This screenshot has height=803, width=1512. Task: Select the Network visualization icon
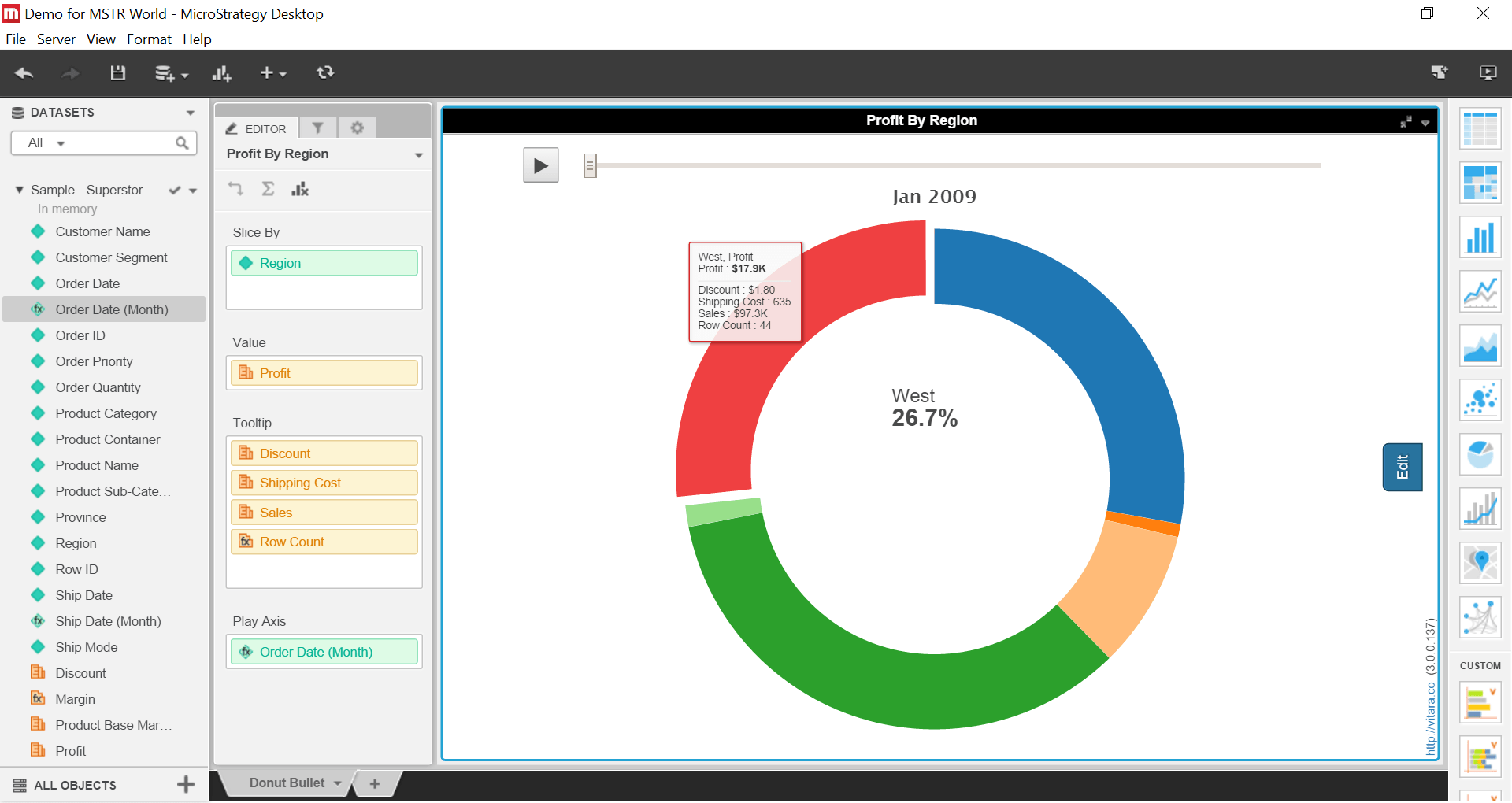(x=1480, y=617)
